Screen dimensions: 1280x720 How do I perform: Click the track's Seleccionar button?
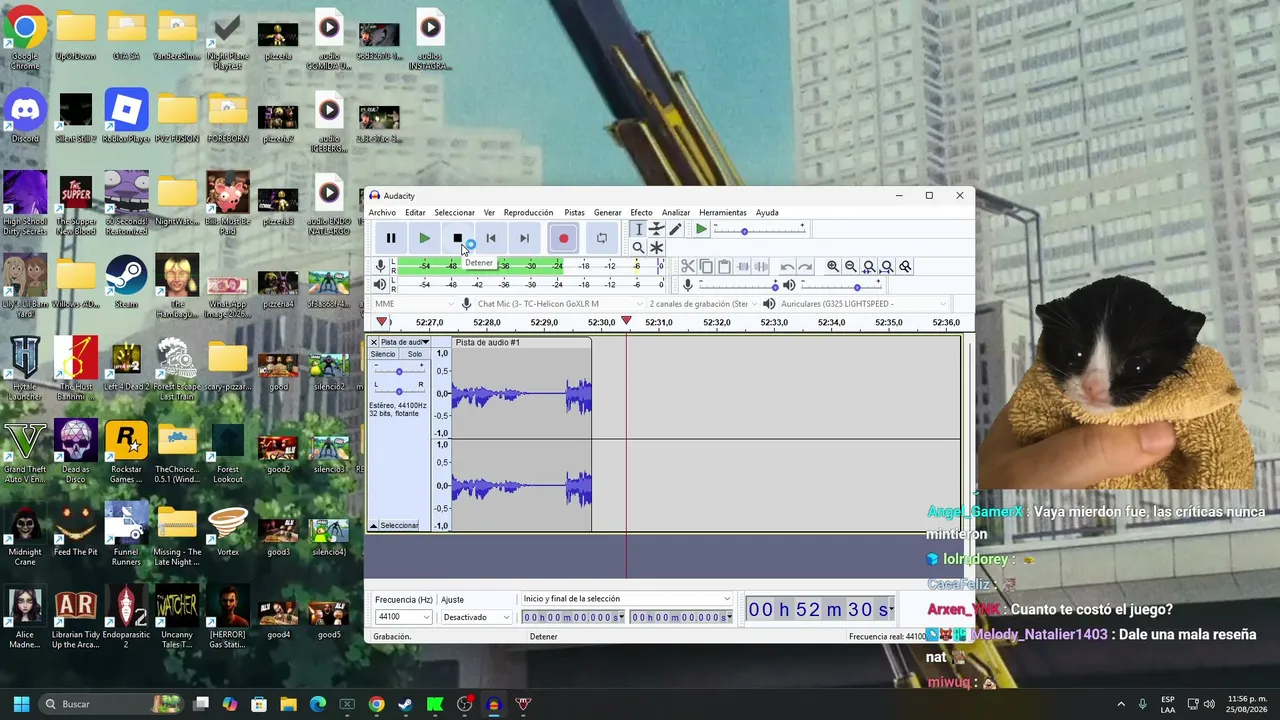coord(399,525)
